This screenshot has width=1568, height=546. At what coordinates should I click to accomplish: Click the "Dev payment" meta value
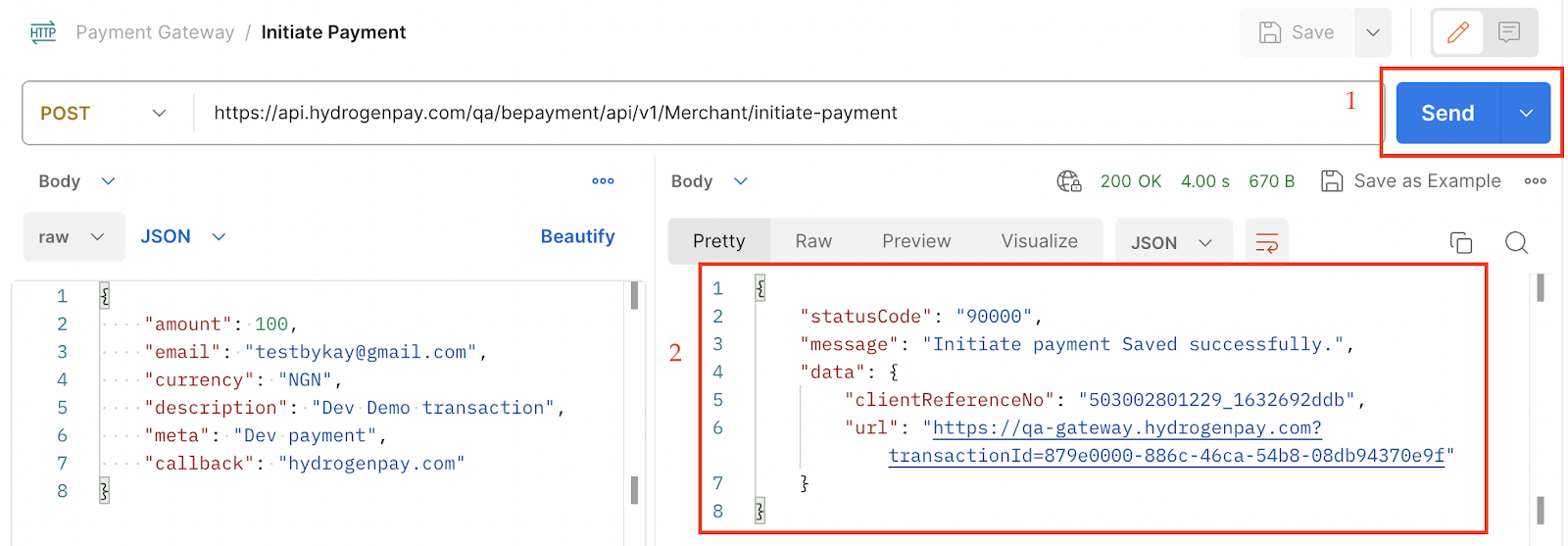coord(305,435)
